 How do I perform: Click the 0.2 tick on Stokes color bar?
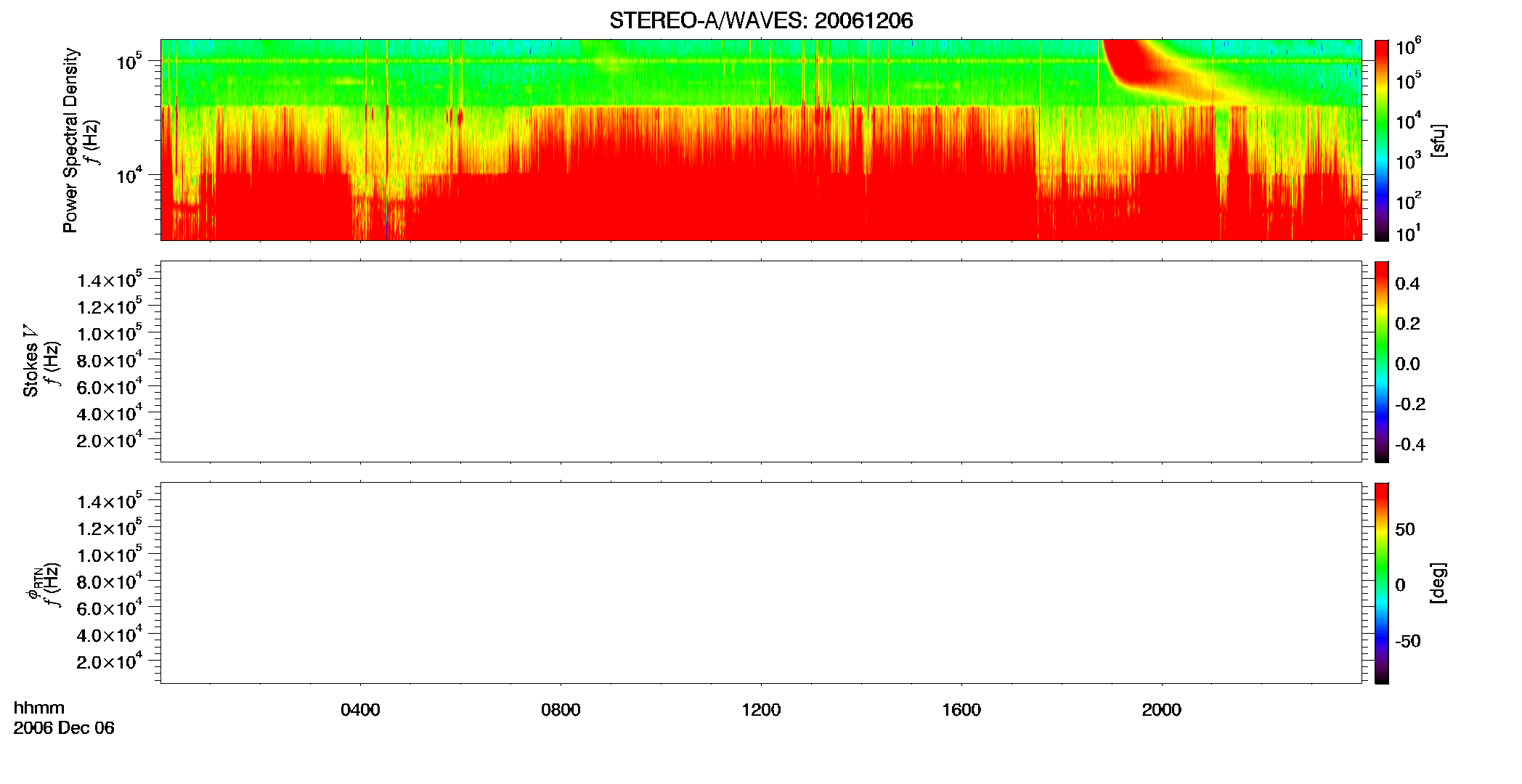click(x=1407, y=324)
